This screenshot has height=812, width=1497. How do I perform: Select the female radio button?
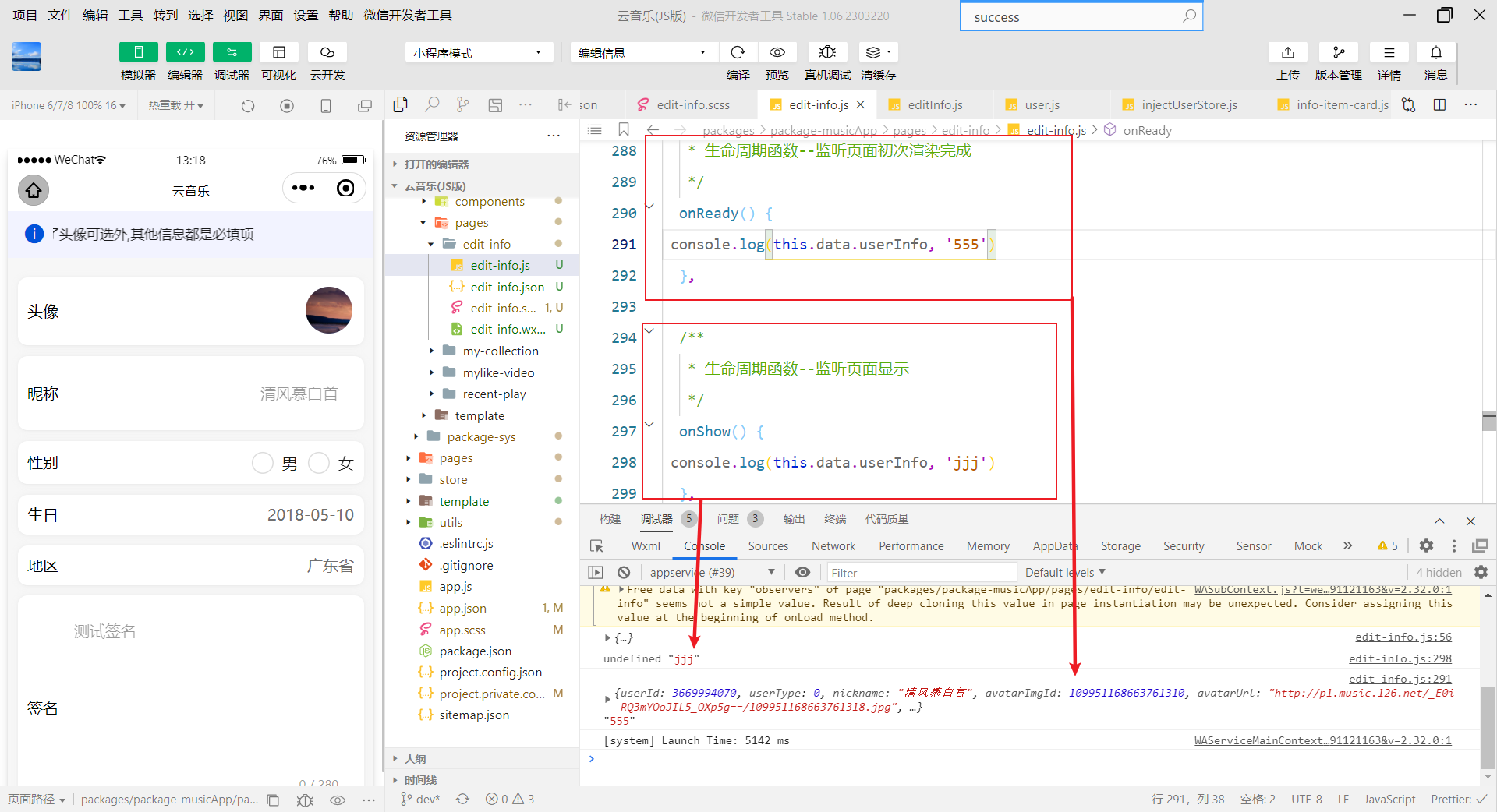319,463
